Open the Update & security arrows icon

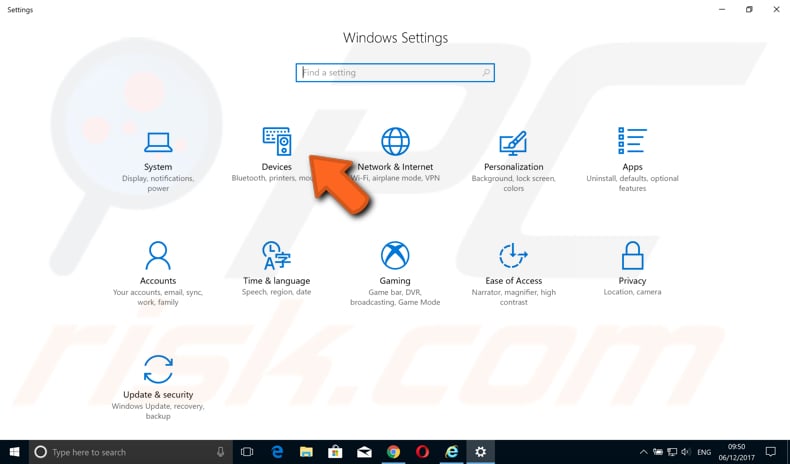click(x=158, y=369)
